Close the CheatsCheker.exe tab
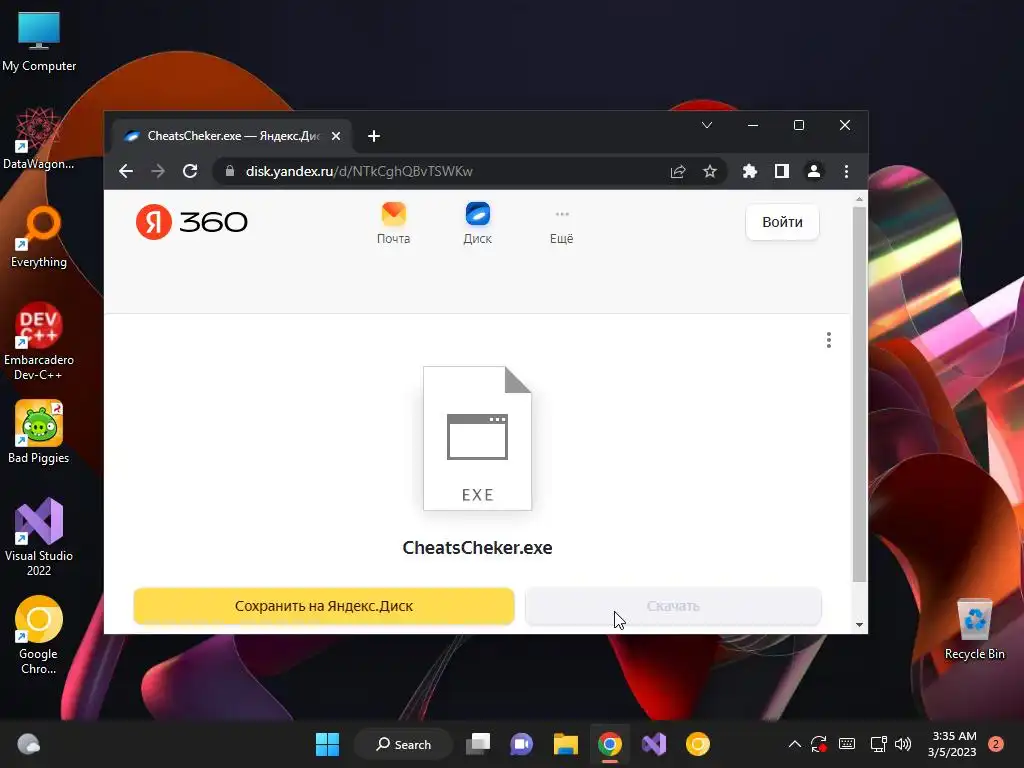This screenshot has height=768, width=1024. click(336, 136)
